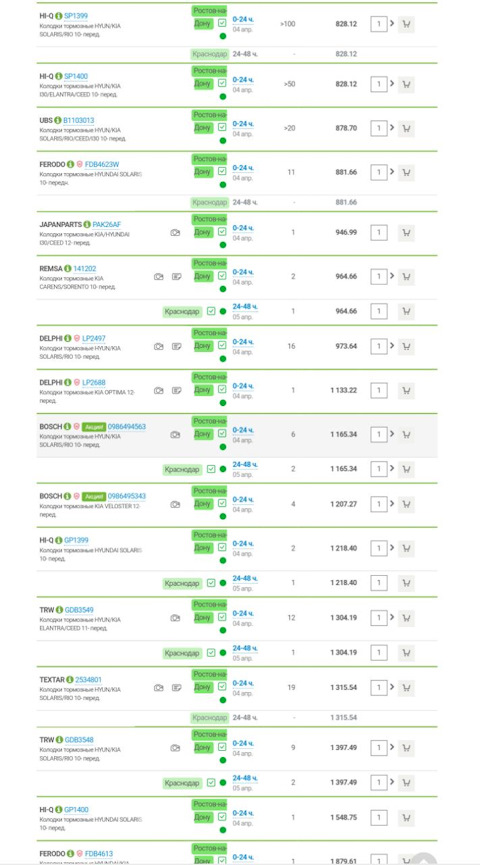Add TRW GDB3548 to cart
Viewport: 480px width, 865px height.
(x=406, y=748)
